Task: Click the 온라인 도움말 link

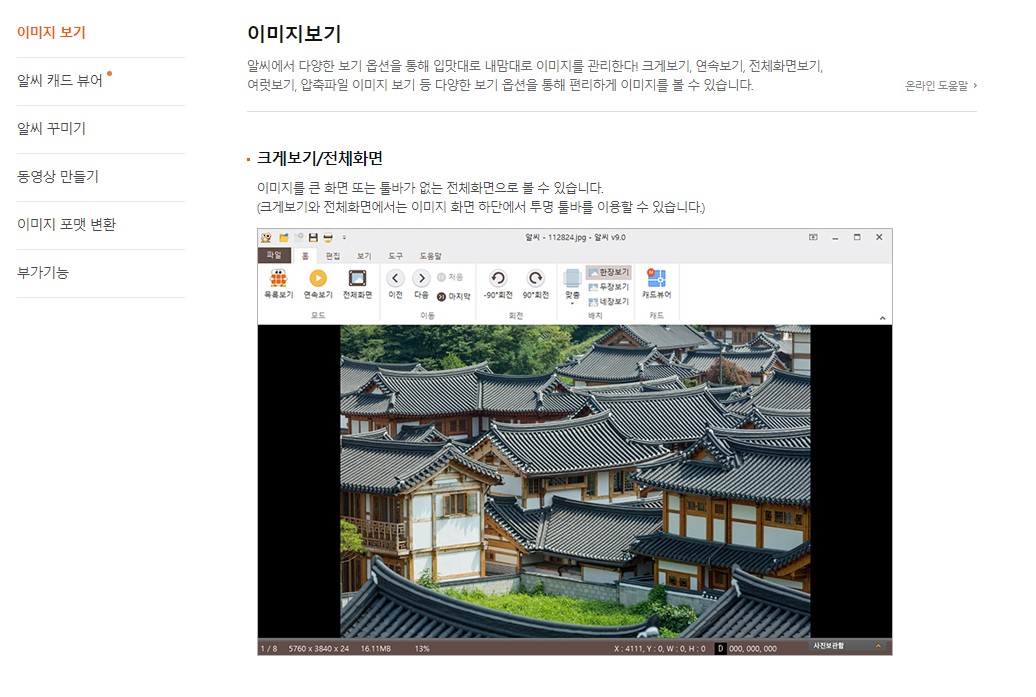Action: coord(941,85)
